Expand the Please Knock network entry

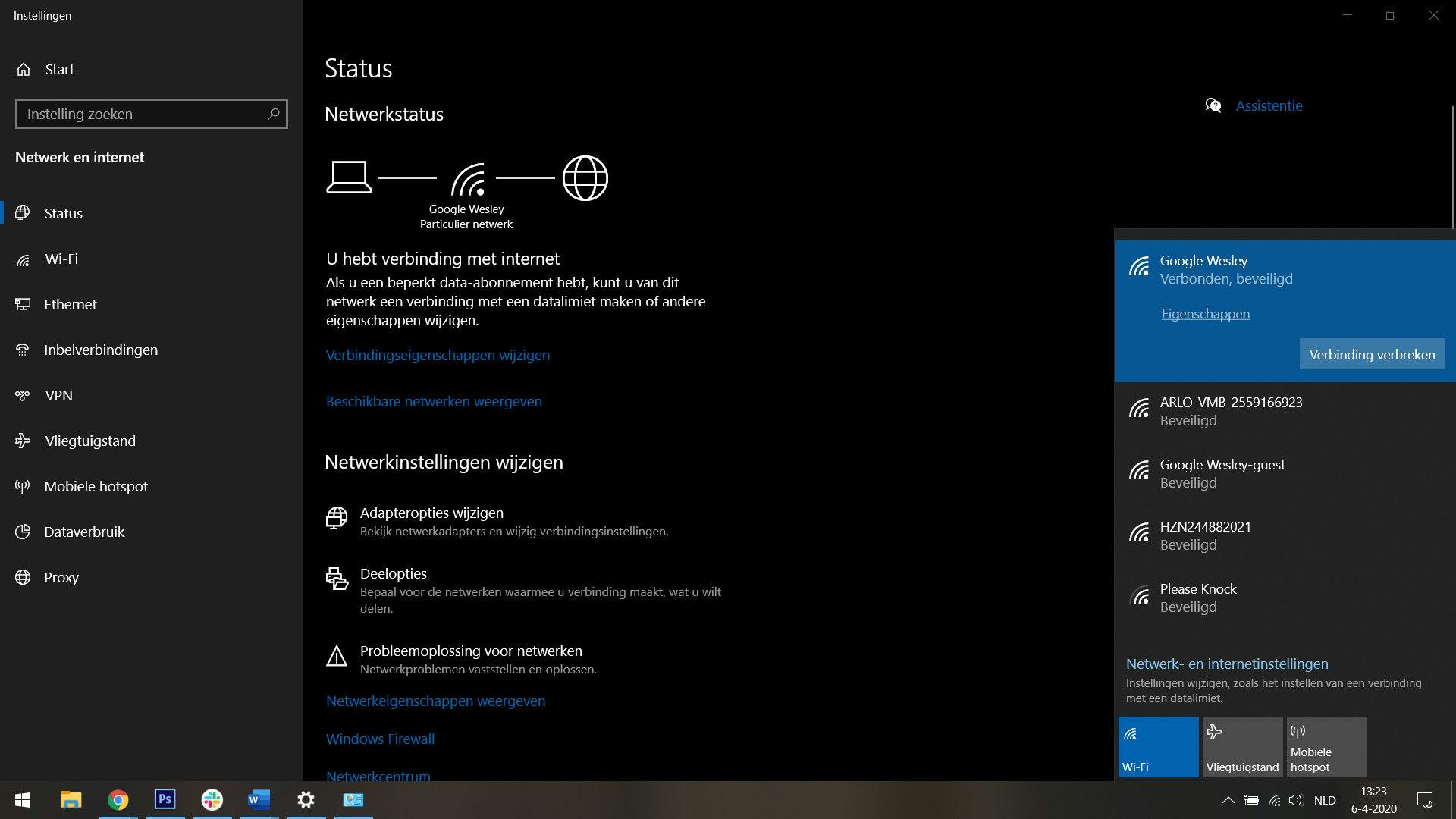click(x=1197, y=598)
